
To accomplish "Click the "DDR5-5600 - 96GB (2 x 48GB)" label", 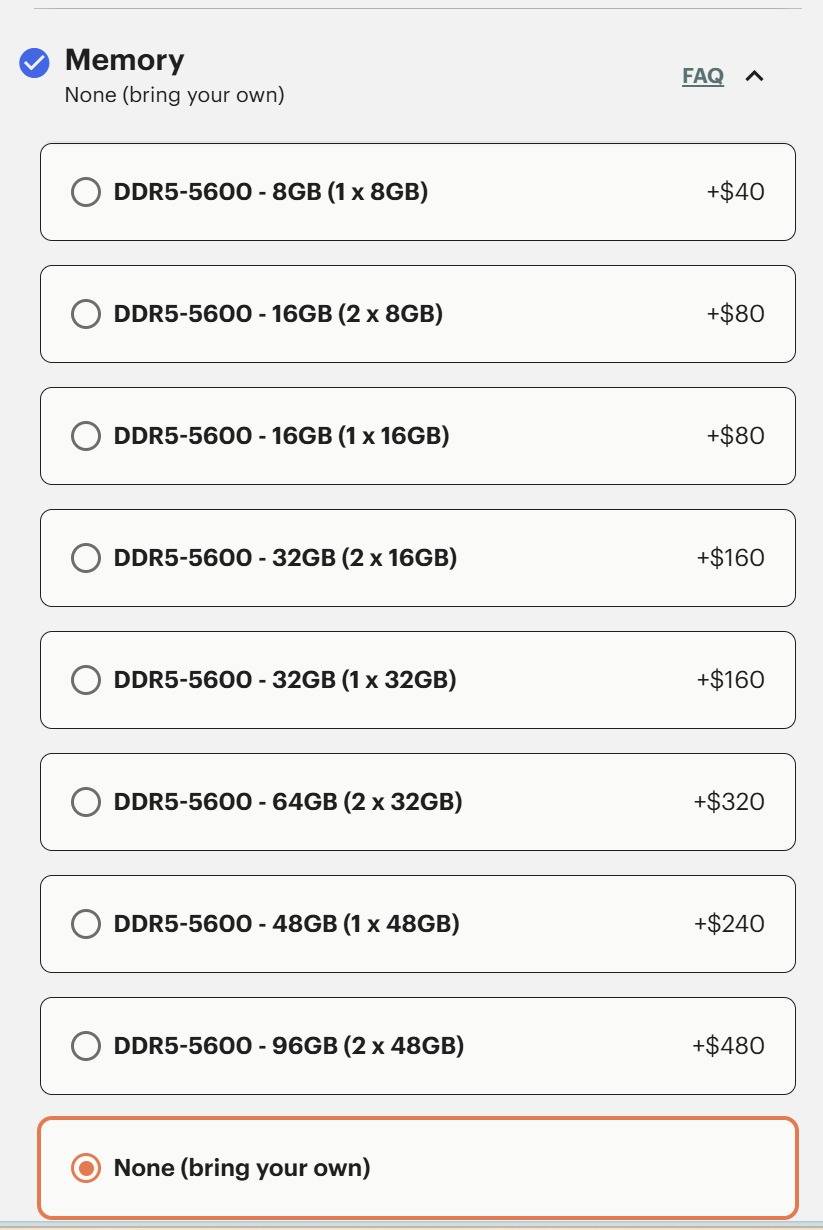I will 289,1046.
